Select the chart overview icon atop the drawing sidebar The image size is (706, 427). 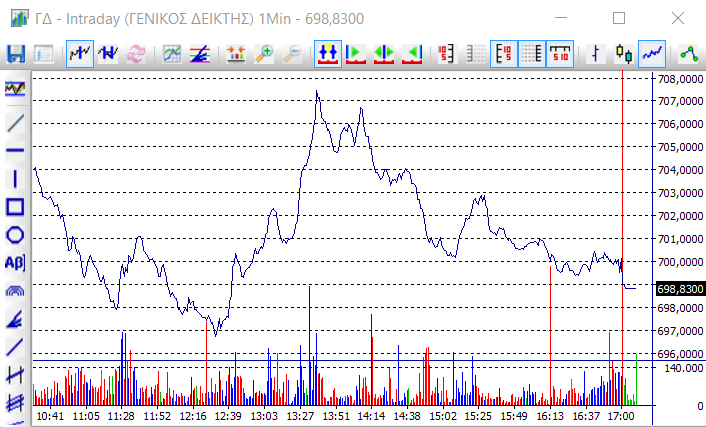coord(15,88)
